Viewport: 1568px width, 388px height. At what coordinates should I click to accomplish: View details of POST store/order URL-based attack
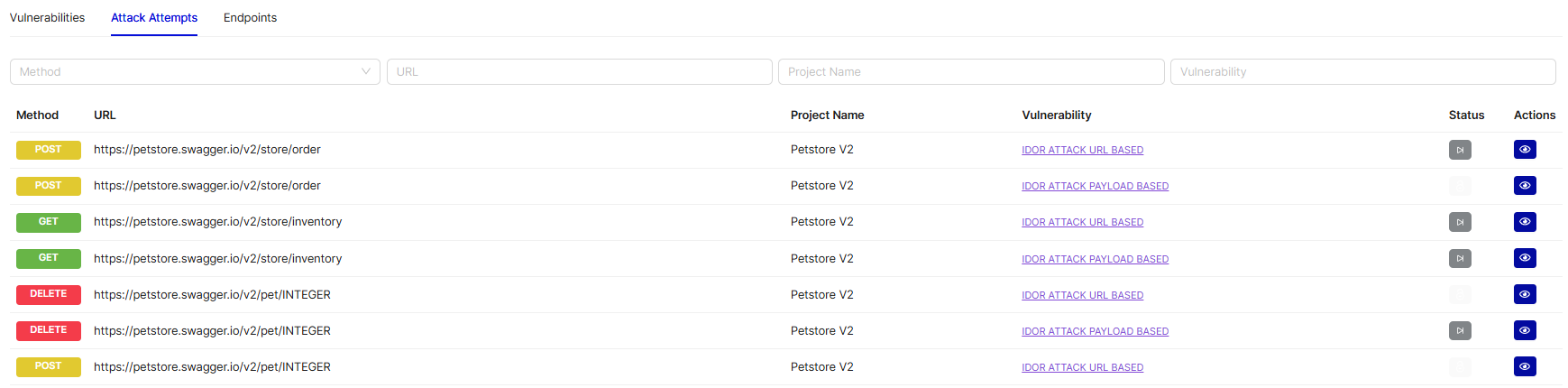click(x=1524, y=150)
